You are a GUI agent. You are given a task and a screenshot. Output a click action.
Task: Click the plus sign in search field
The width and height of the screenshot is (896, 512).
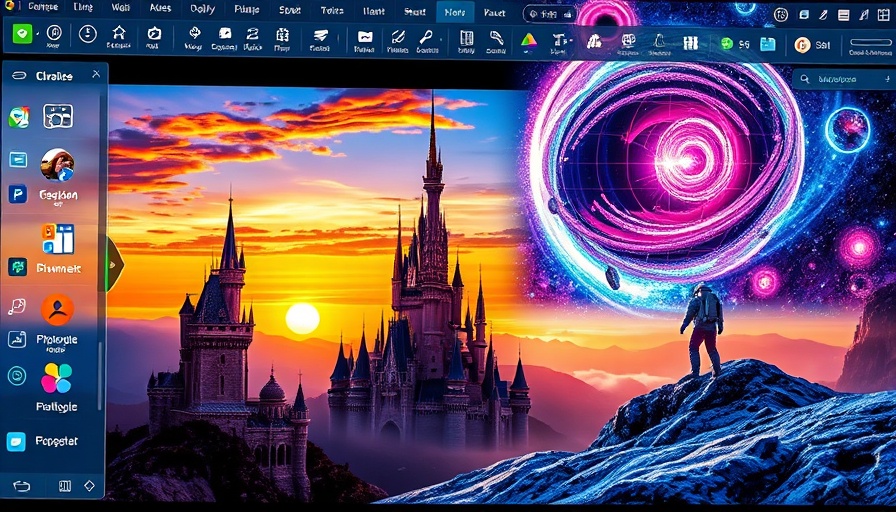[x=887, y=79]
